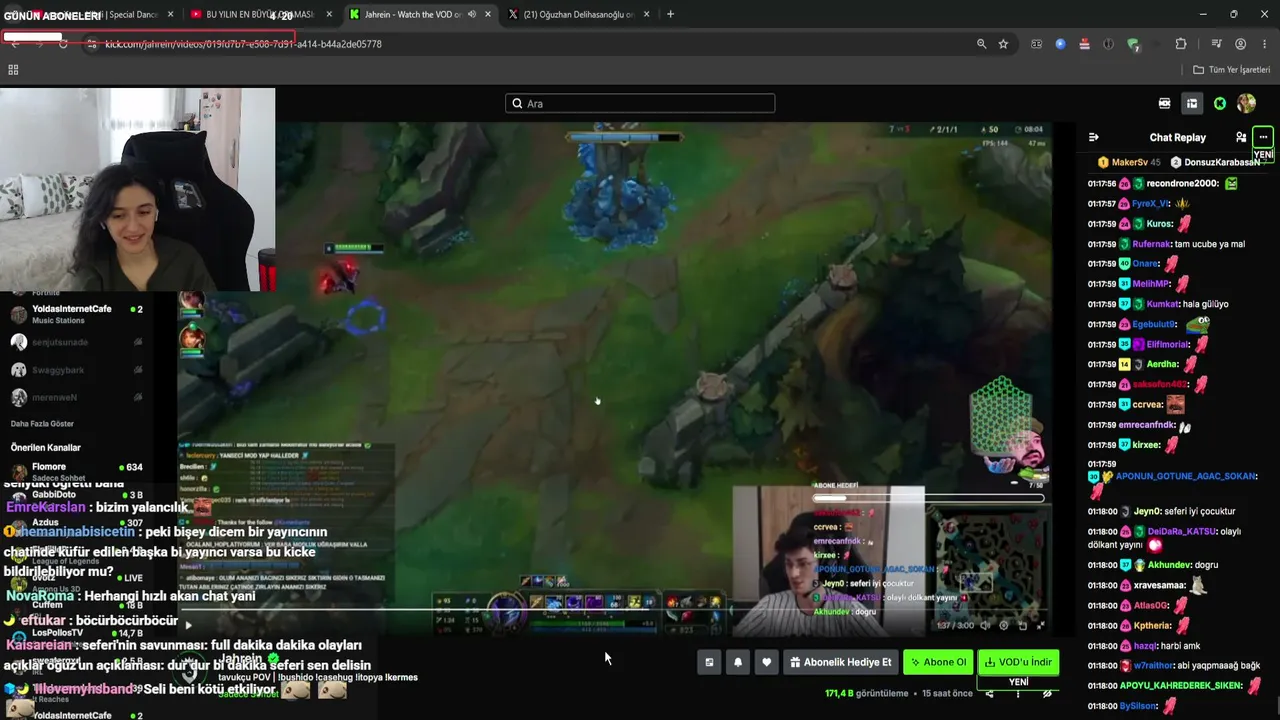Click the square icon left of the bell

pyautogui.click(x=709, y=662)
